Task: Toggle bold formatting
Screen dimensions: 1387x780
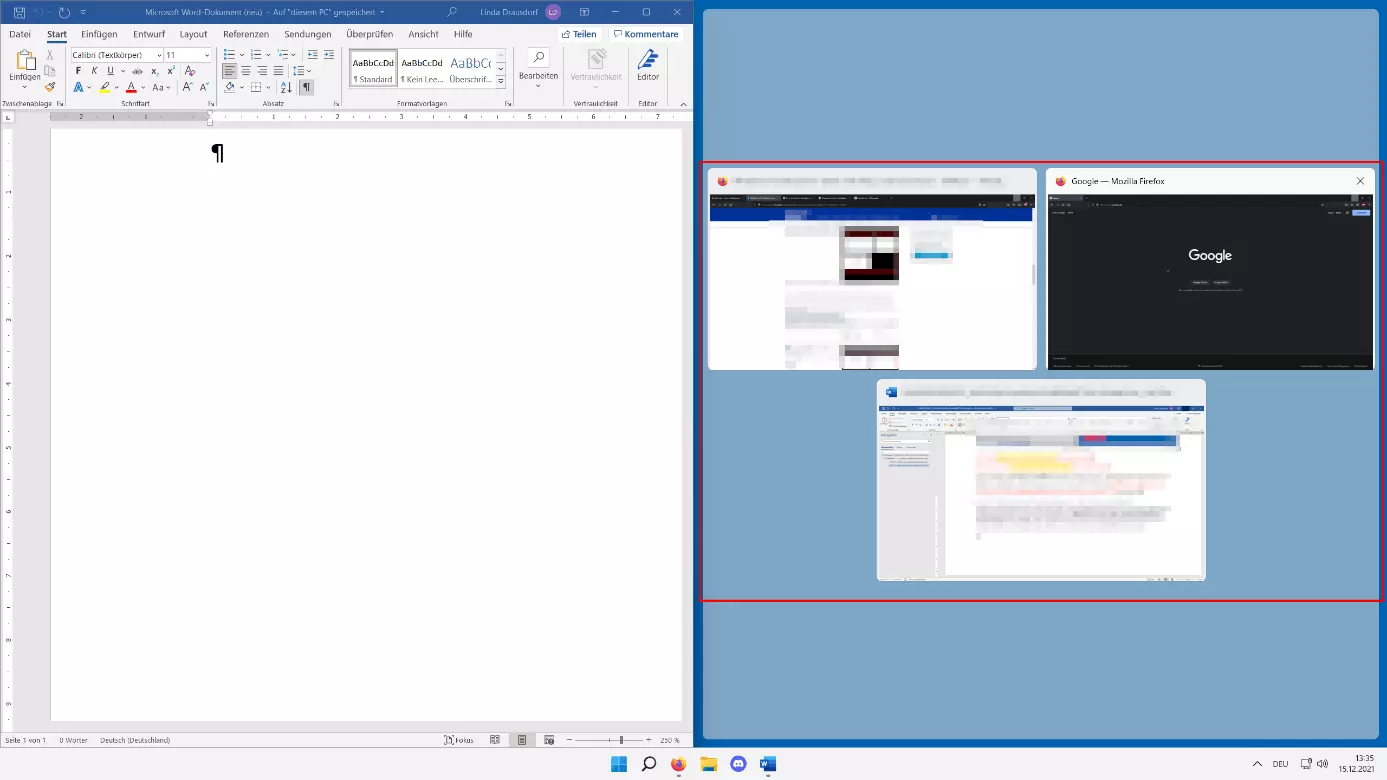Action: pyautogui.click(x=78, y=71)
